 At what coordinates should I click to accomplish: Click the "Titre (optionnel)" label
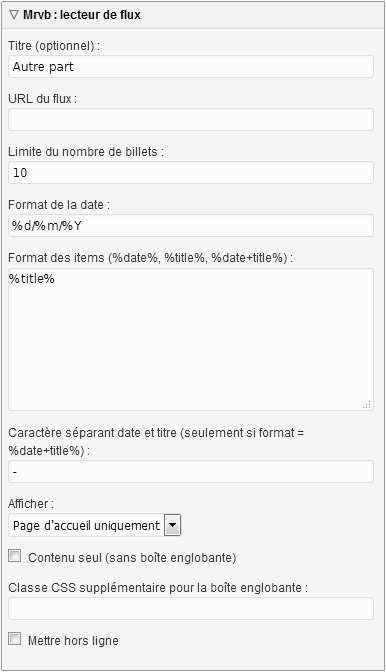54,45
